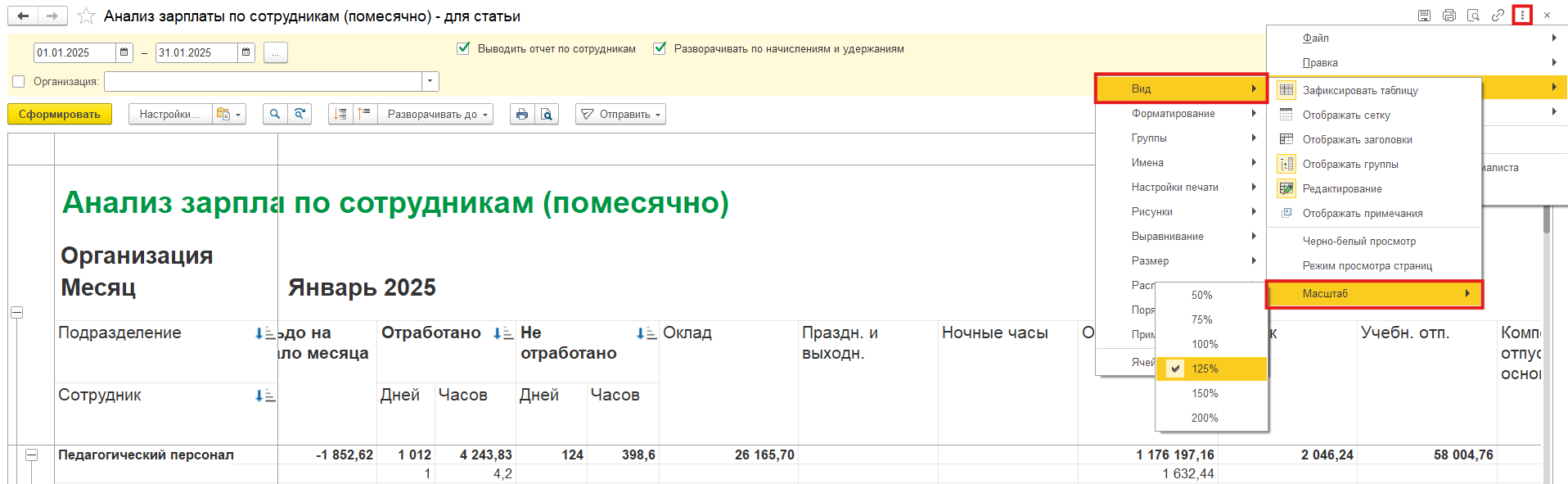Click the Зафиксировать таблицу icon

click(1286, 90)
